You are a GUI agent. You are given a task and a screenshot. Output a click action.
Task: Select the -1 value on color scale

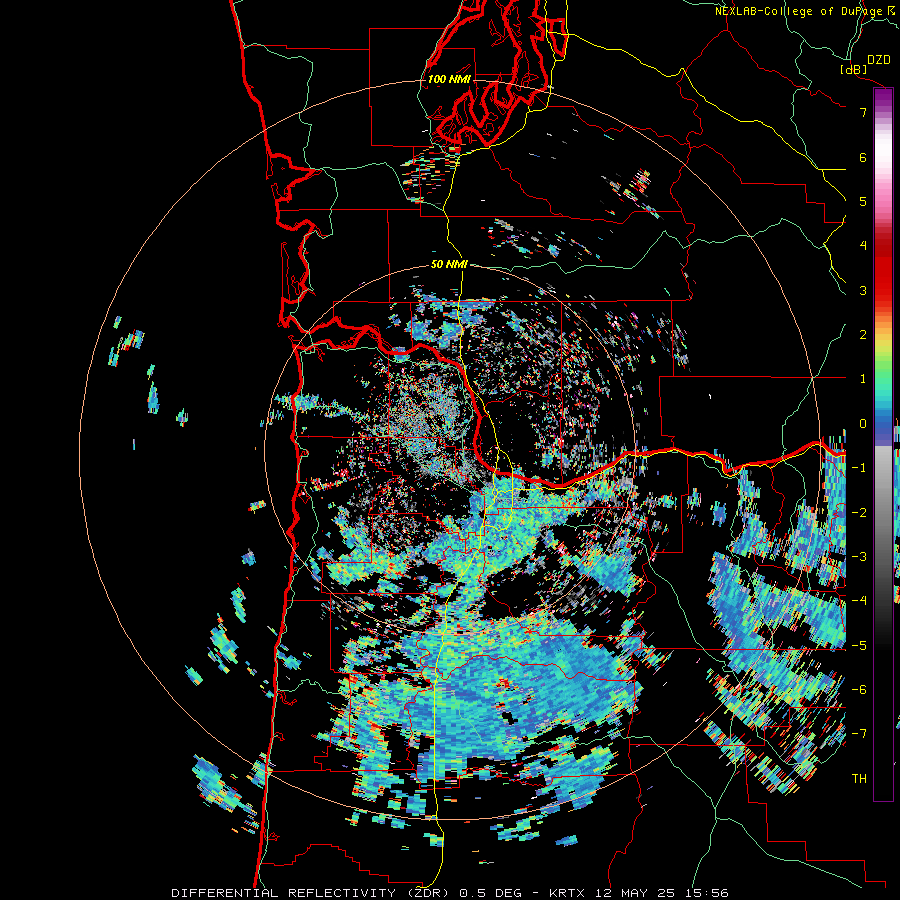(x=859, y=468)
